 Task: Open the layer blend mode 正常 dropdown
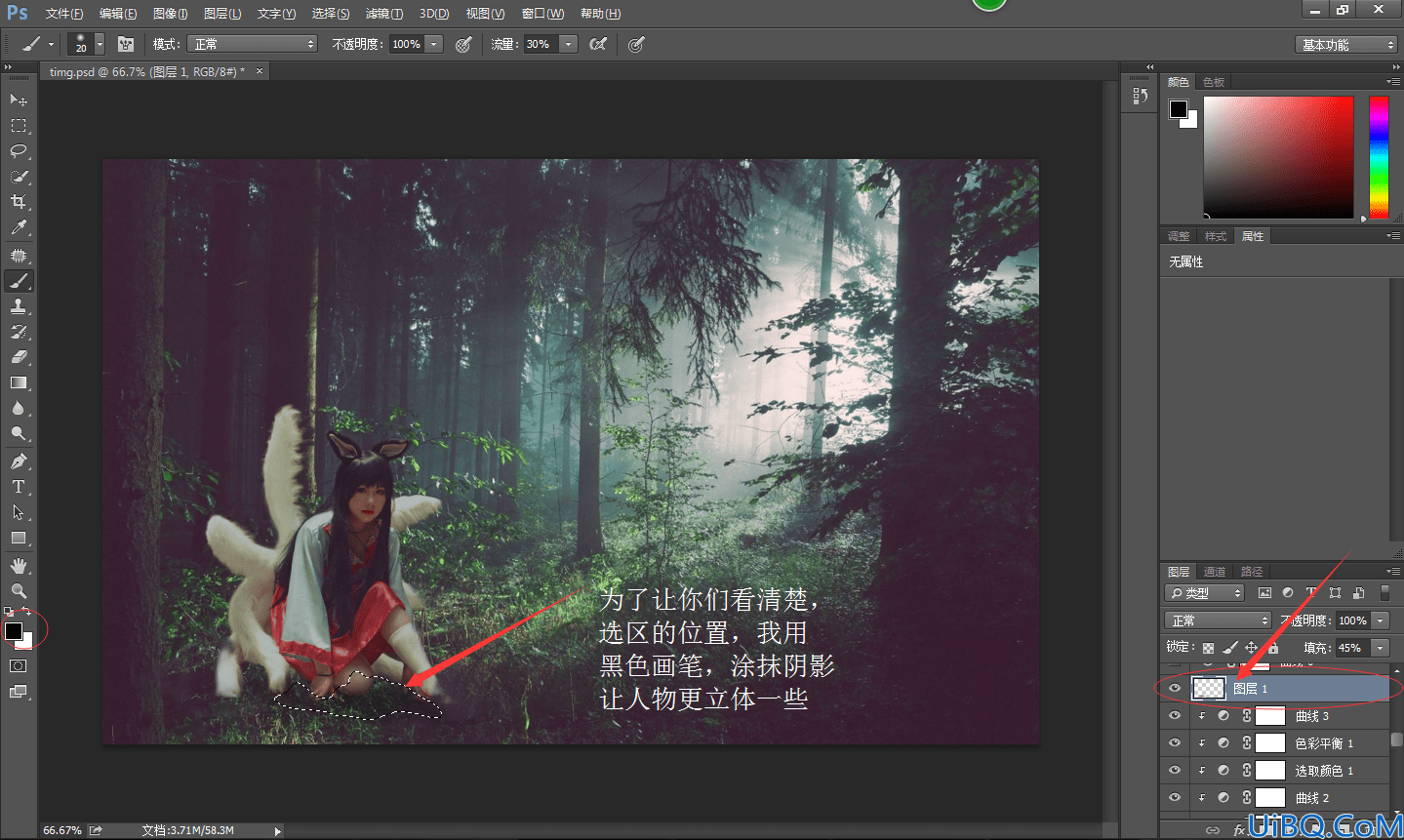tap(1218, 620)
